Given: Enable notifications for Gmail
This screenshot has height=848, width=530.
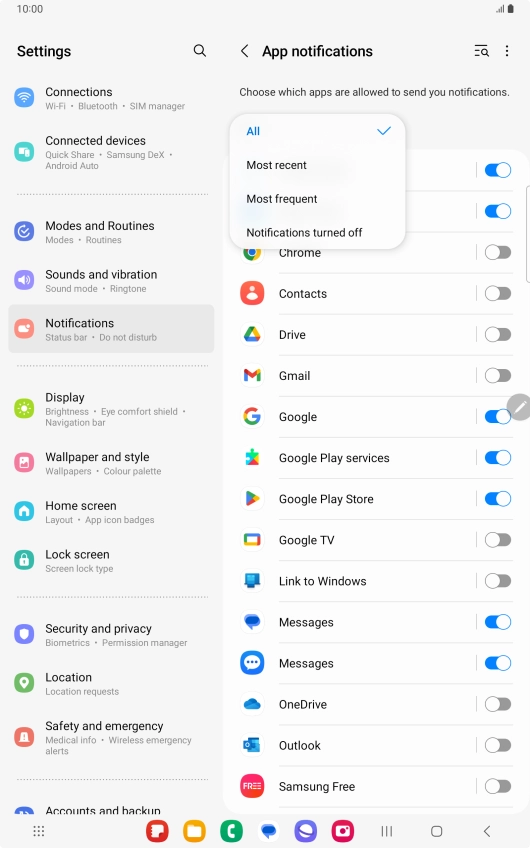Looking at the screenshot, I should coord(498,375).
